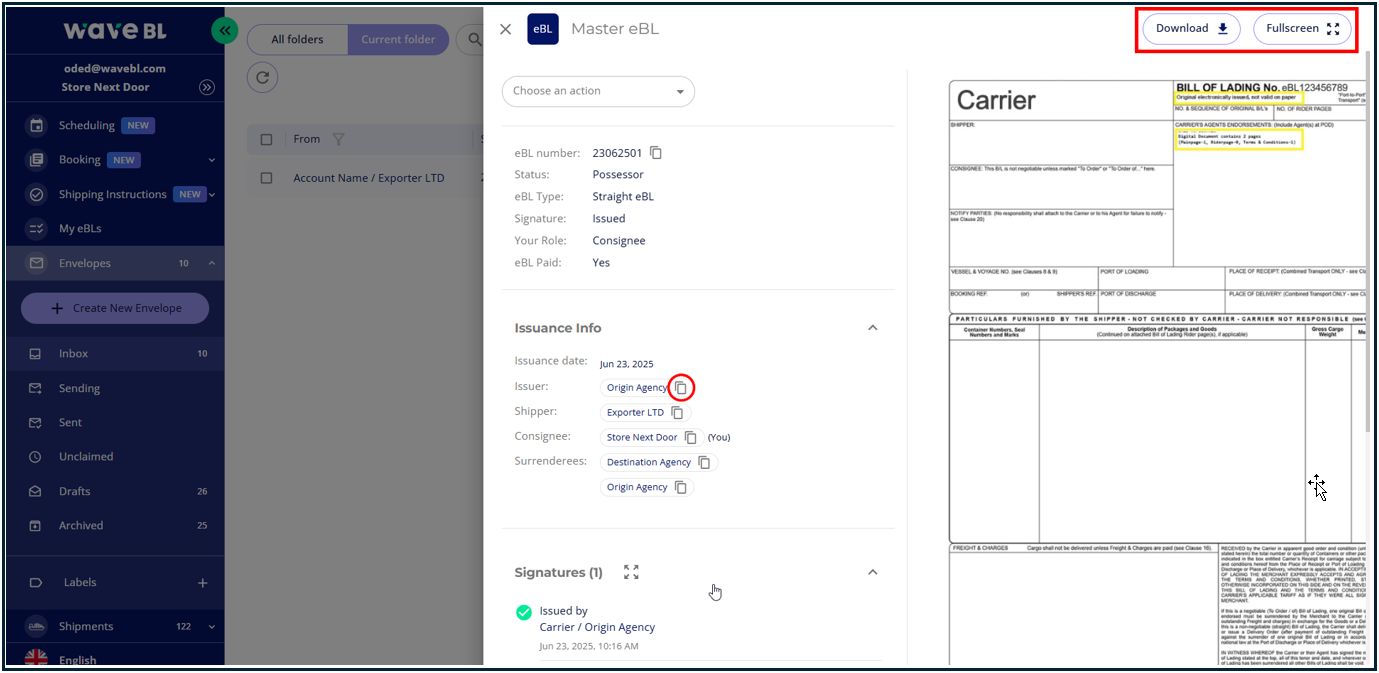Screen dimensions: 1379x673
Task: Collapse the sidebar with double-chevron button
Action: coord(225,32)
